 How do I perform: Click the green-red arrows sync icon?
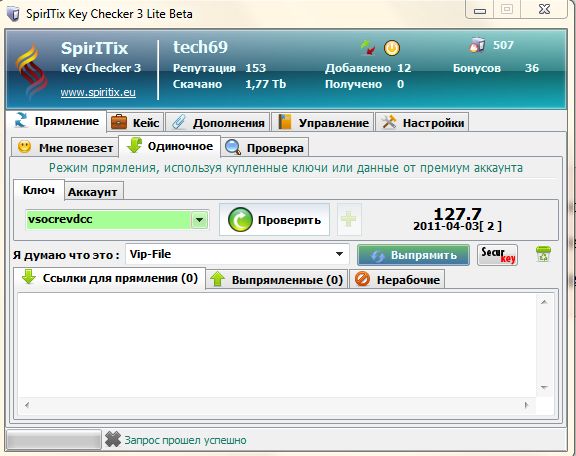(x=368, y=48)
